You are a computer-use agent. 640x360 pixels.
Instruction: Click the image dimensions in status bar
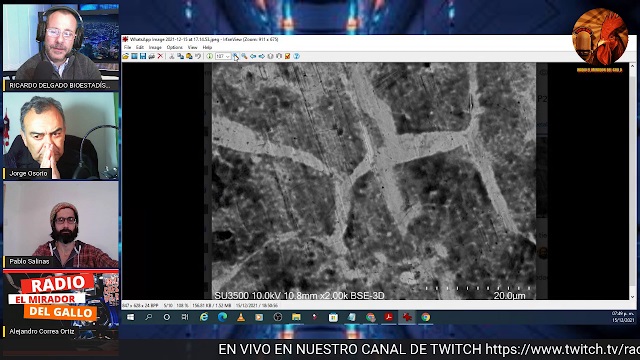tap(141, 305)
